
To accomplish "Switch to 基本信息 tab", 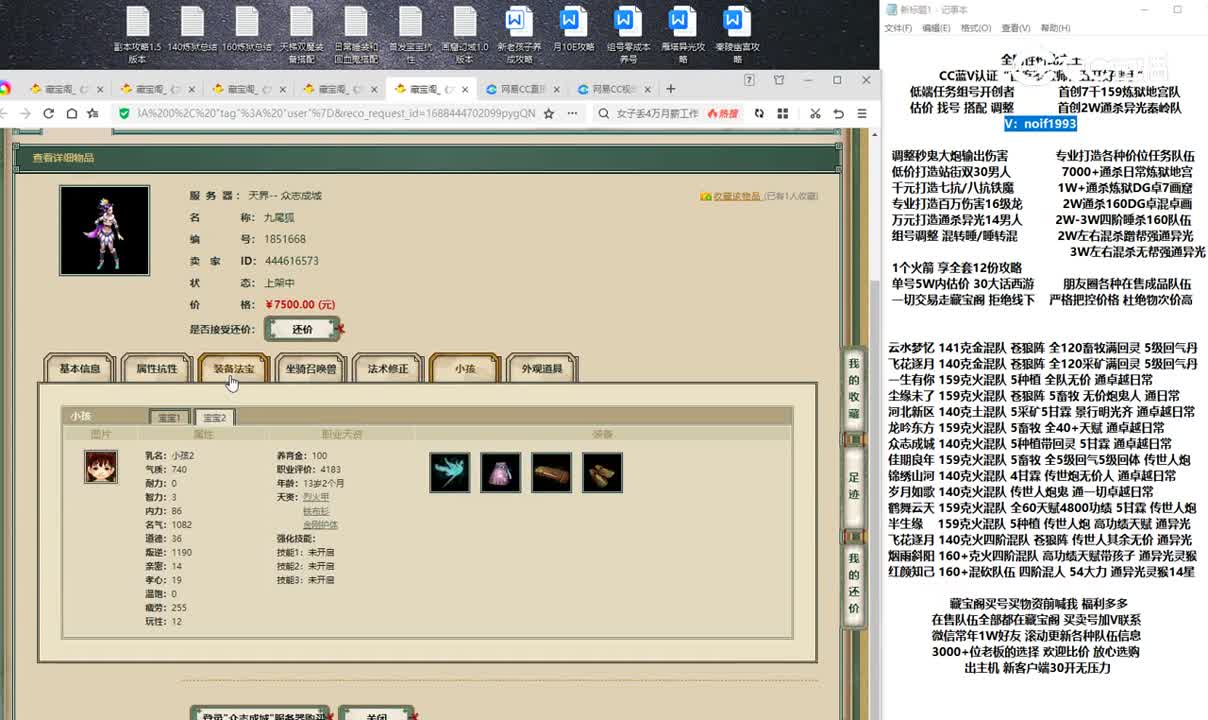I will coord(80,369).
